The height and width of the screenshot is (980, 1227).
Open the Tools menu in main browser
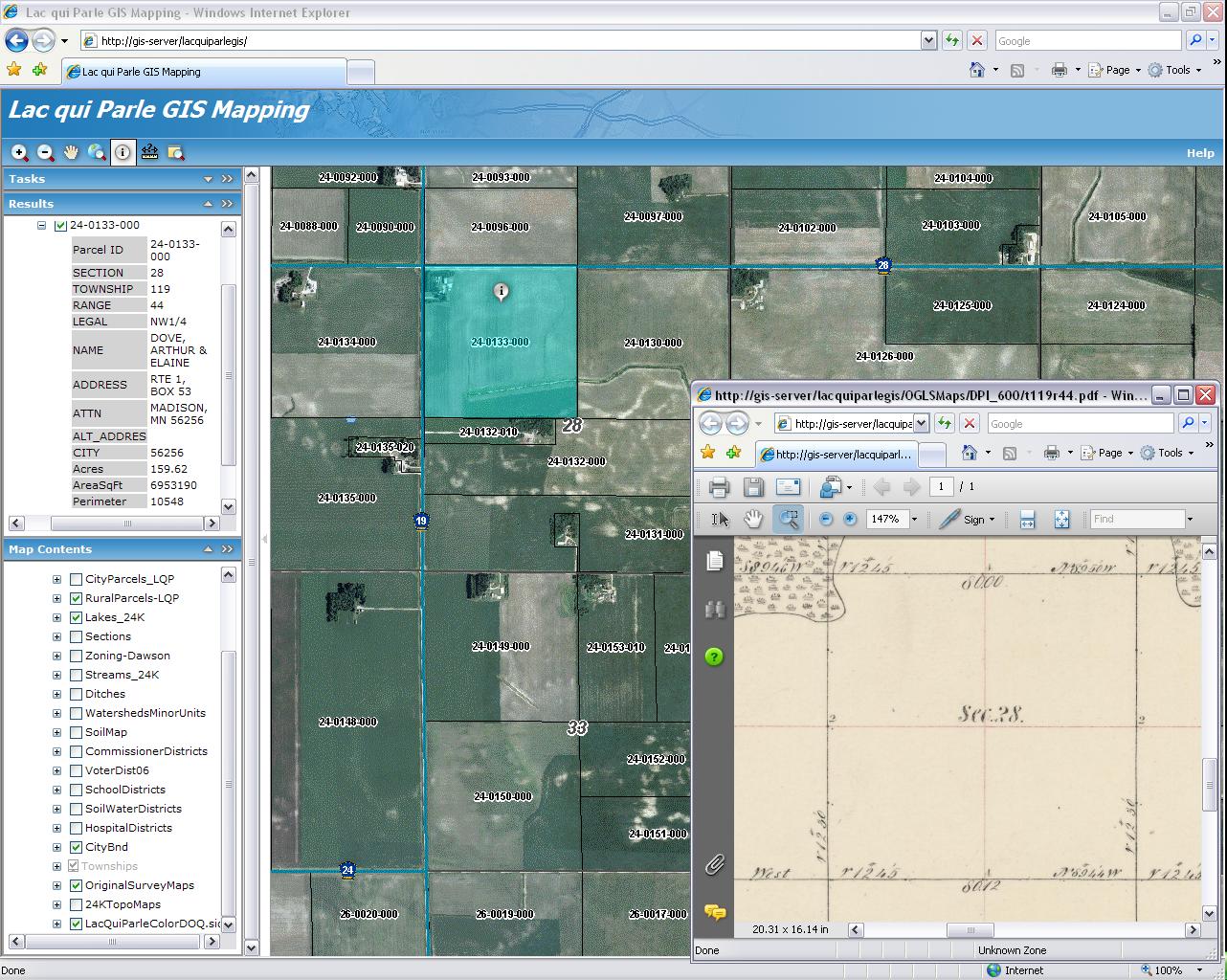(x=1177, y=70)
